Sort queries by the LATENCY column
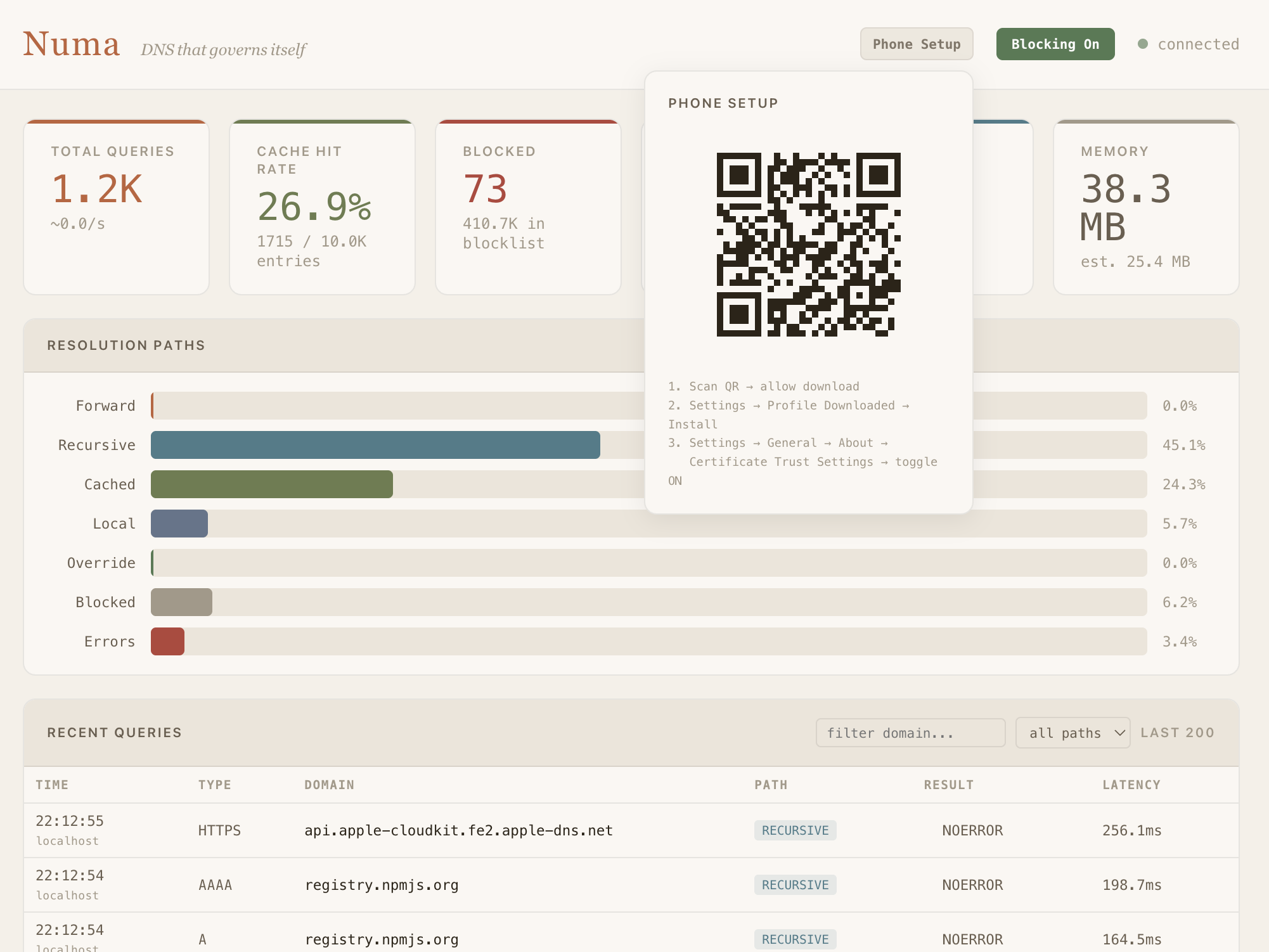The image size is (1269, 952). (1131, 785)
